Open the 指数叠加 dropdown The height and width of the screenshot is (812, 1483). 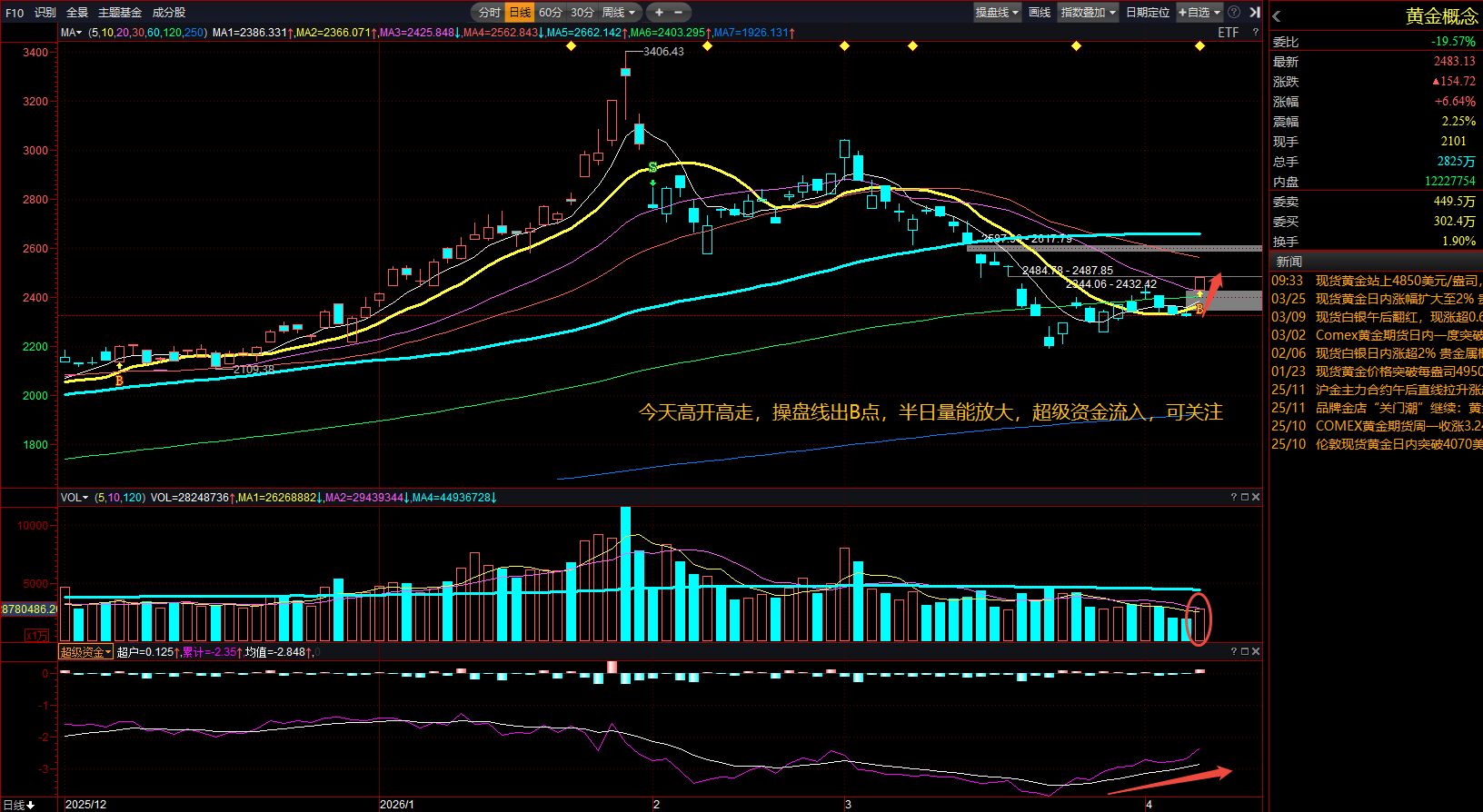pyautogui.click(x=1089, y=12)
